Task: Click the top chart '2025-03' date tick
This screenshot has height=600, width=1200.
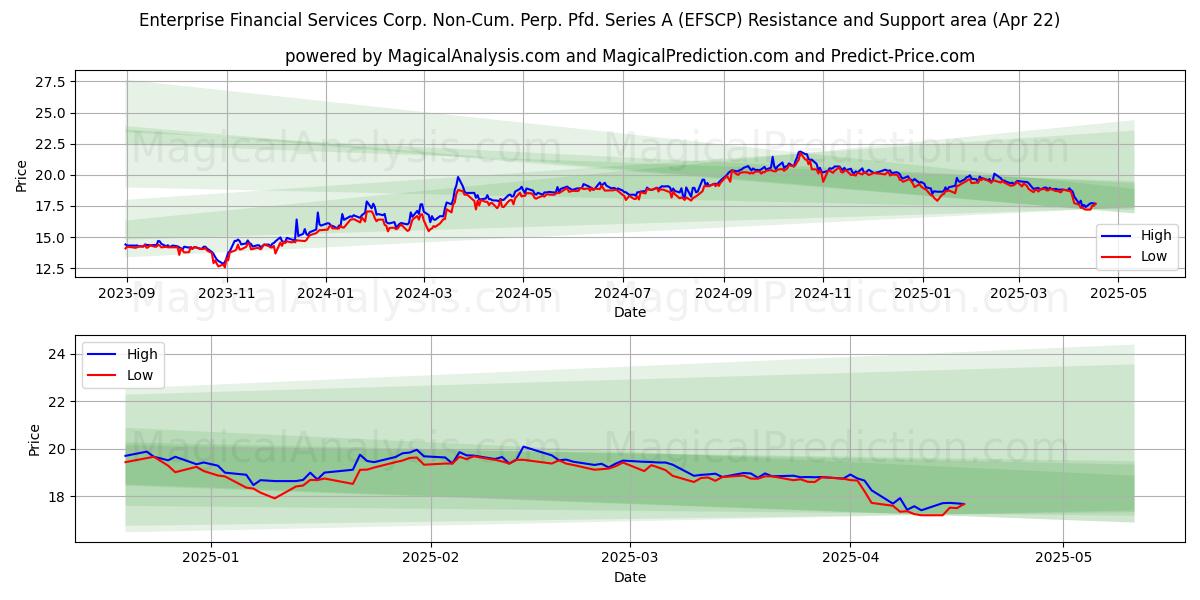Action: coord(1019,294)
